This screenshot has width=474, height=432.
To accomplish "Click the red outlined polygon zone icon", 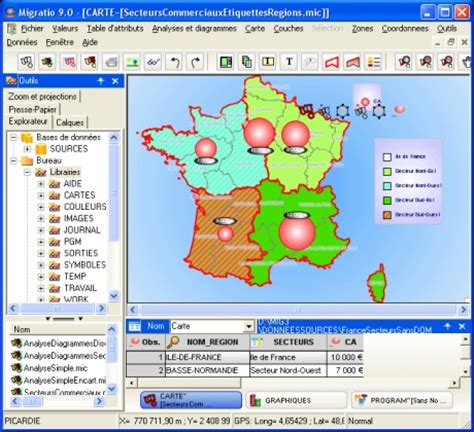I will (x=331, y=62).
